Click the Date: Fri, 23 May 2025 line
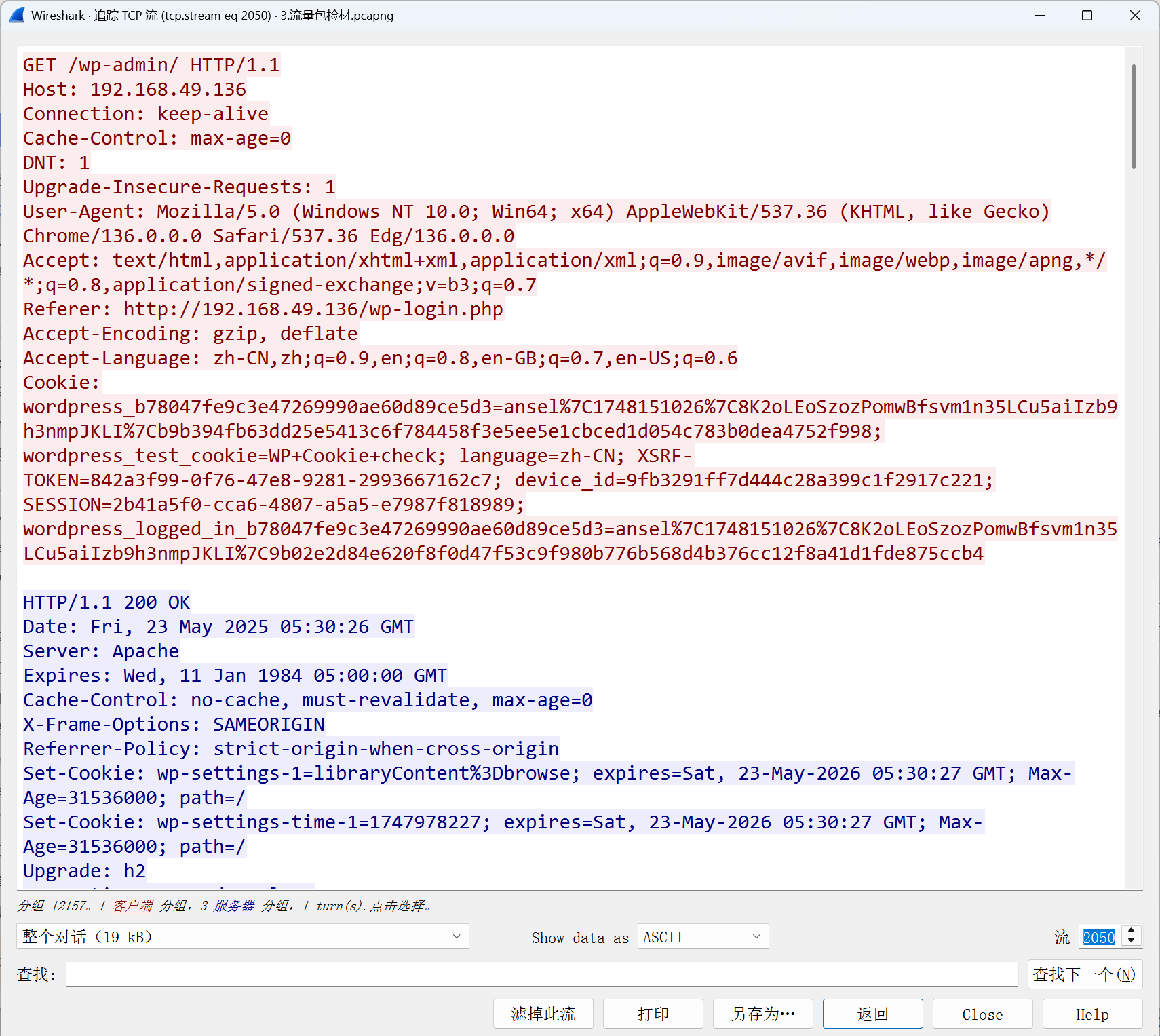The image size is (1160, 1036). pyautogui.click(x=218, y=627)
